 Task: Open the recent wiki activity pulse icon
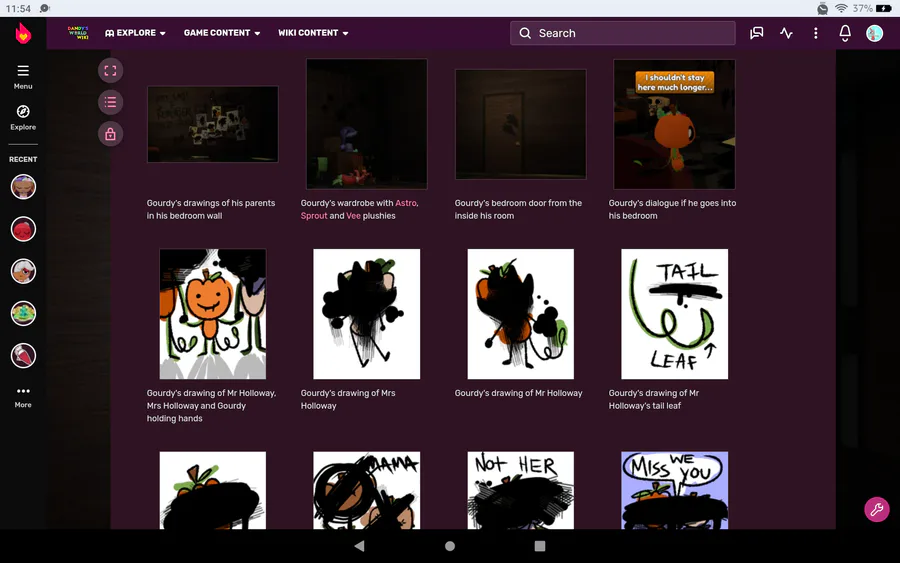[786, 33]
